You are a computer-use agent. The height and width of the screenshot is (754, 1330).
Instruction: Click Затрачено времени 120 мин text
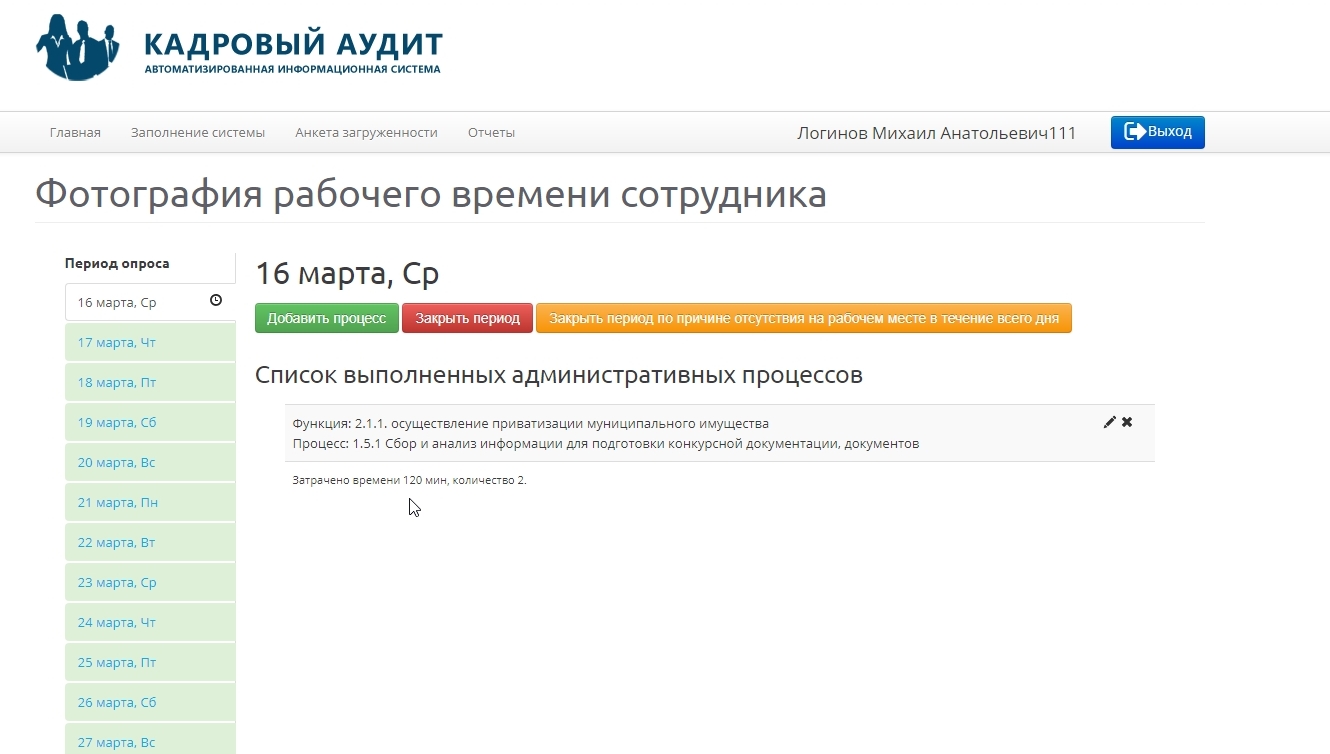point(409,480)
